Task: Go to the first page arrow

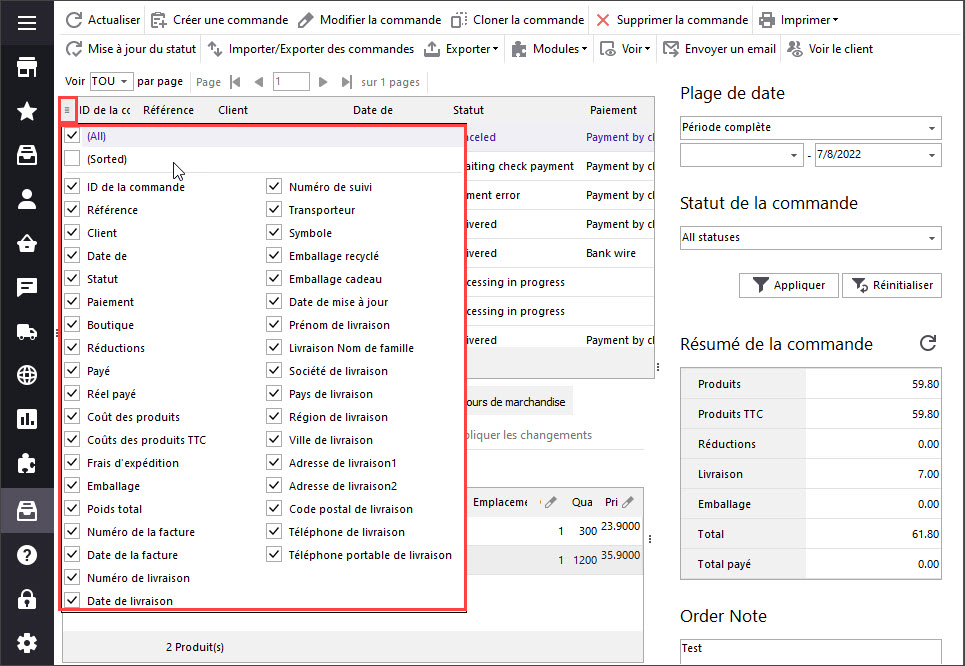Action: (234, 82)
